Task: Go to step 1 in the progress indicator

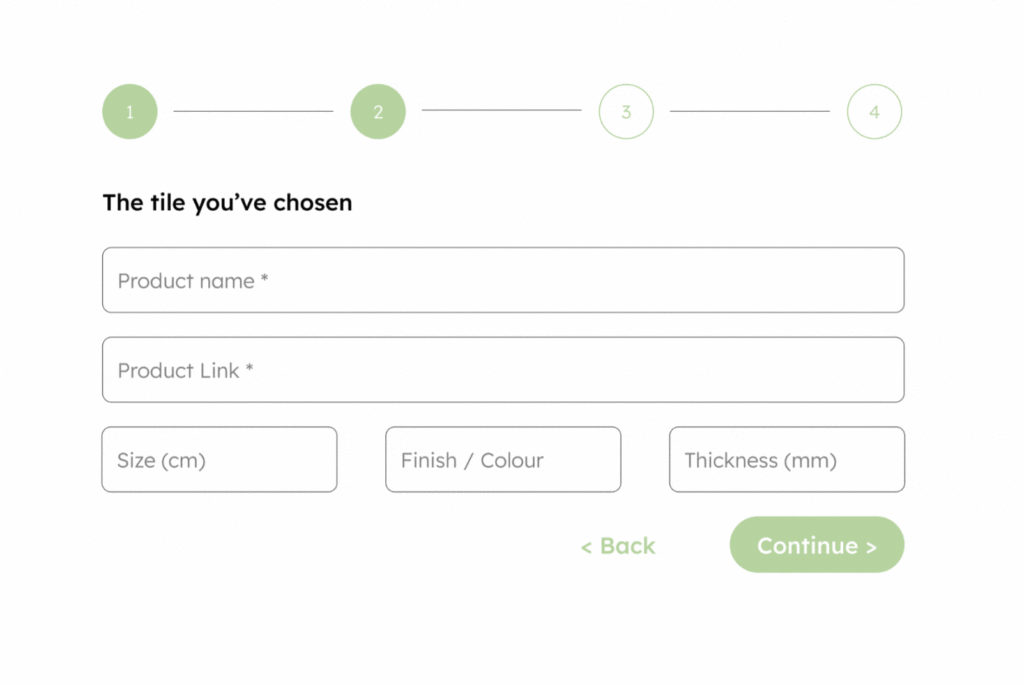Action: coord(130,112)
